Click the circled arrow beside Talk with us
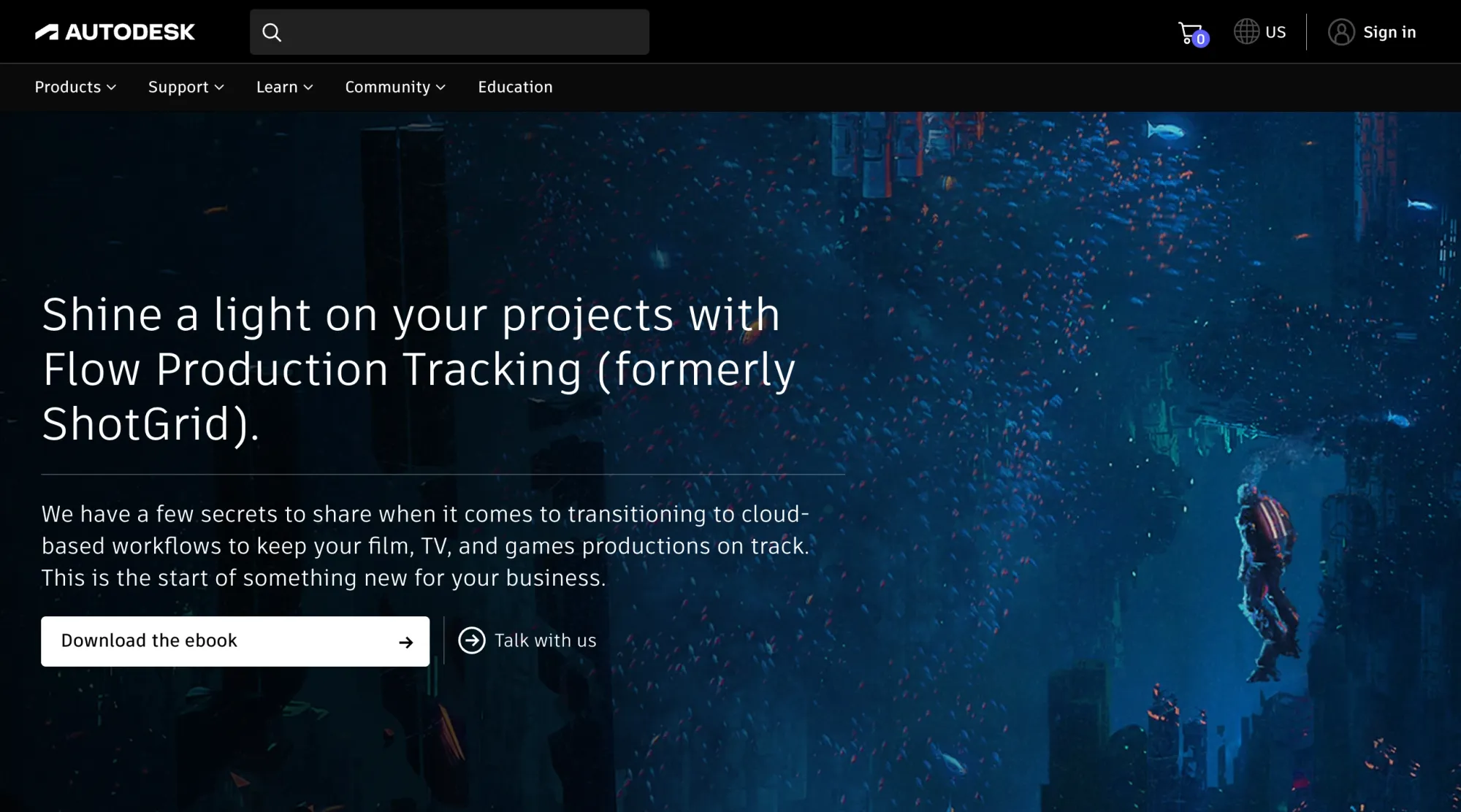Viewport: 1461px width, 812px height. tap(472, 640)
